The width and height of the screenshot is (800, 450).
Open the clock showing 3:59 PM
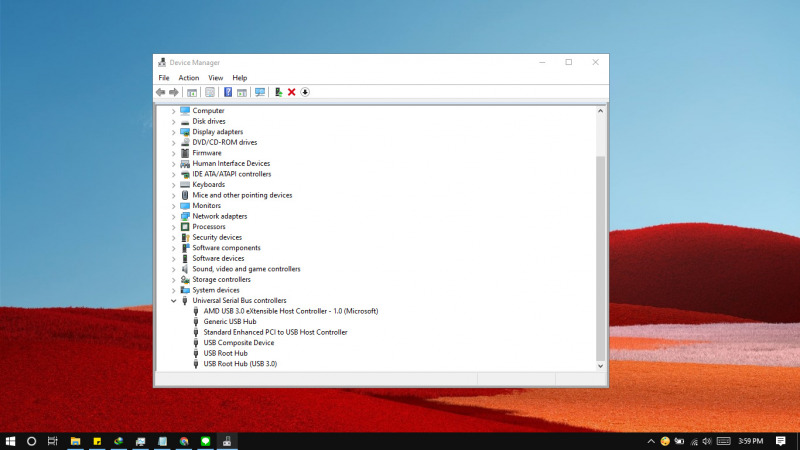pos(751,441)
